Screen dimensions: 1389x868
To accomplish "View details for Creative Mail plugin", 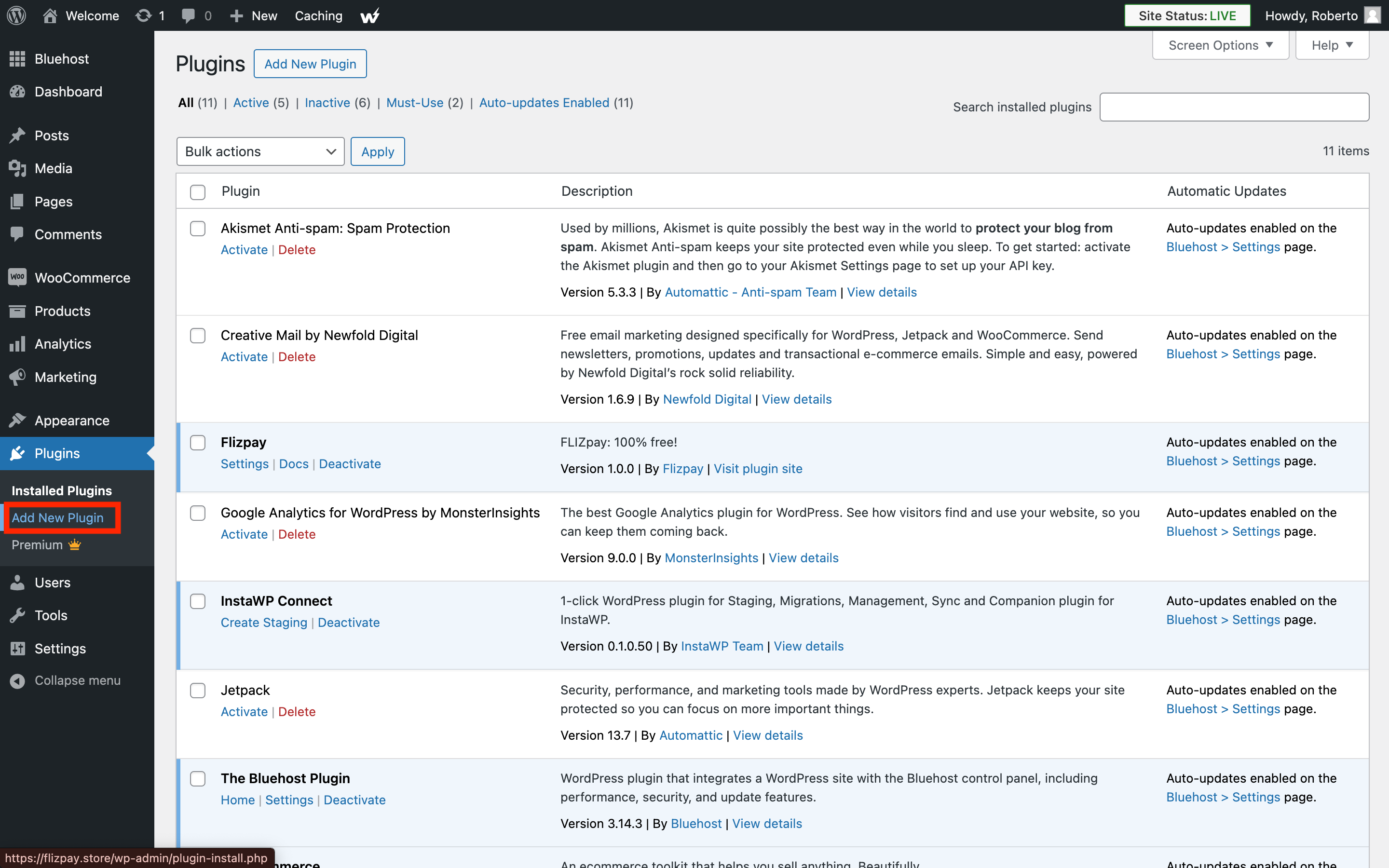I will click(796, 399).
